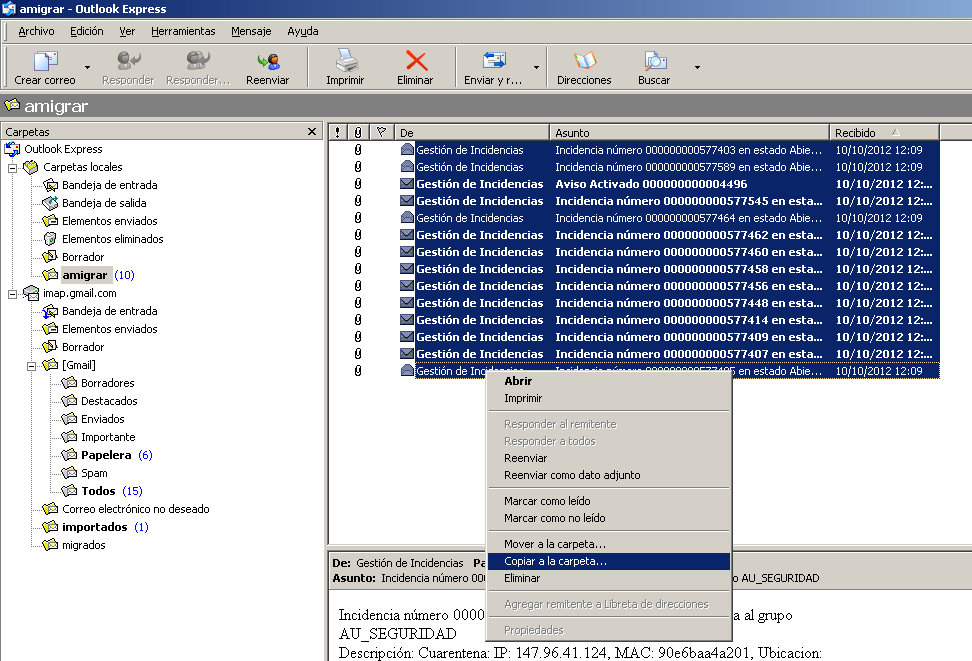Viewport: 972px width, 661px height.
Task: Choose Mover a la carpeta...
Action: pos(608,544)
